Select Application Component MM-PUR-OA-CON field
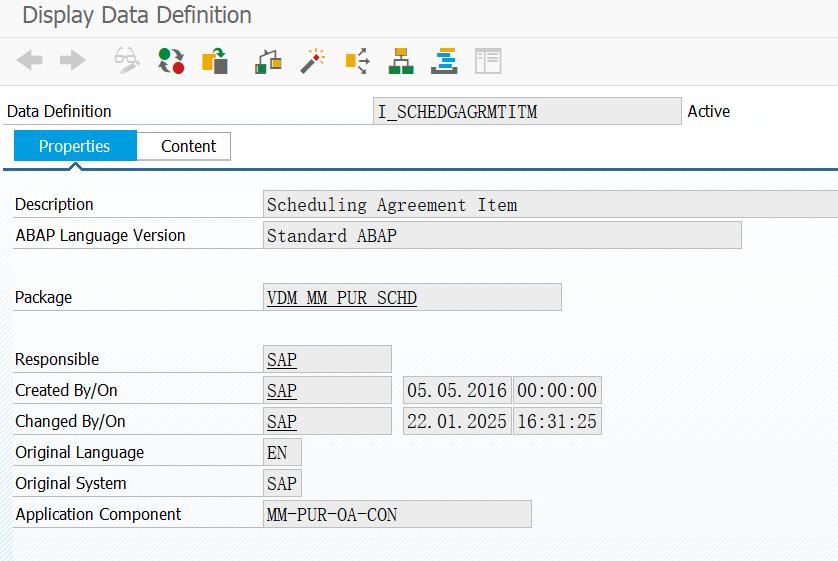Screen dimensions: 838x561 pos(397,514)
